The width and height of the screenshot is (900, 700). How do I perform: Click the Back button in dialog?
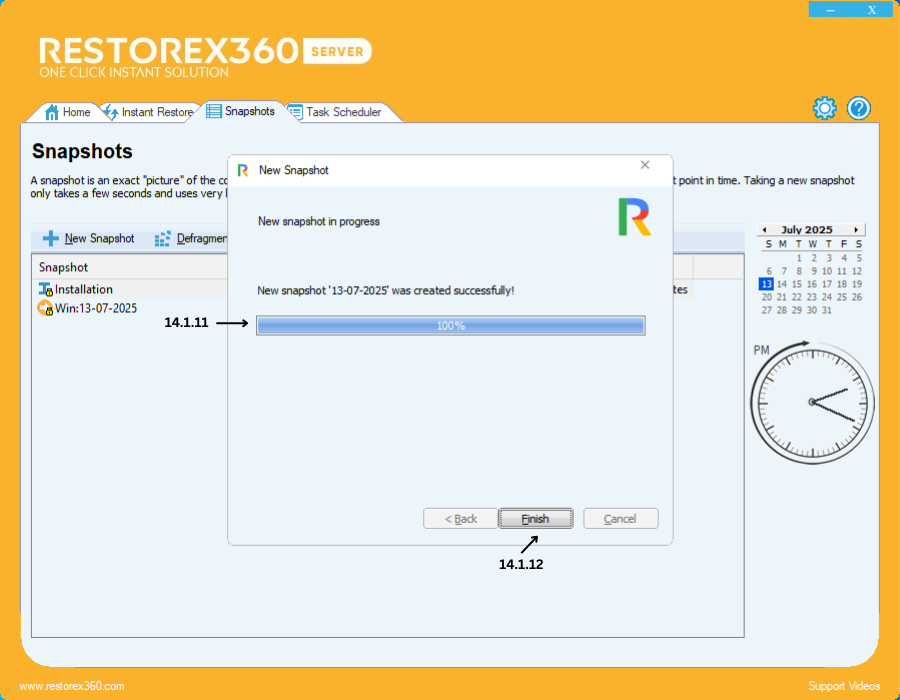point(460,519)
